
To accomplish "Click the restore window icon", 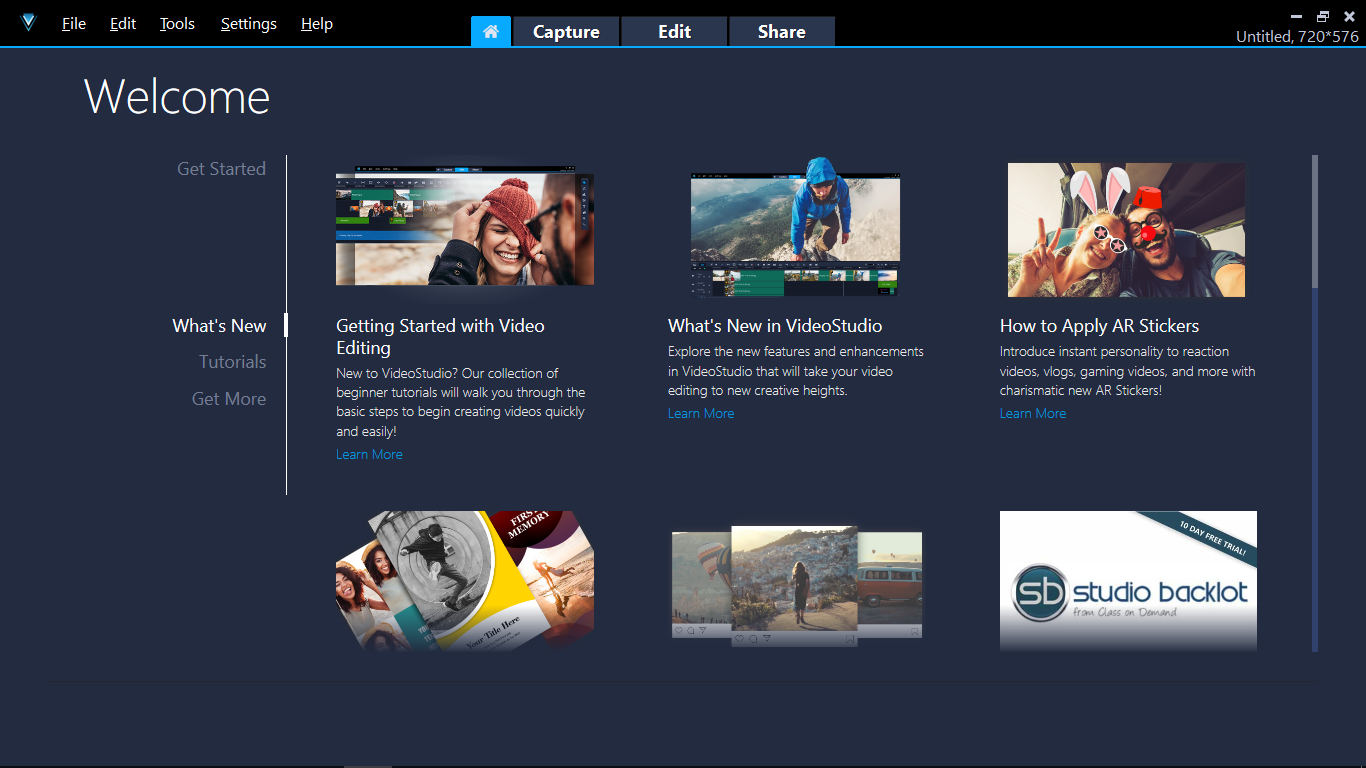I will 1323,17.
